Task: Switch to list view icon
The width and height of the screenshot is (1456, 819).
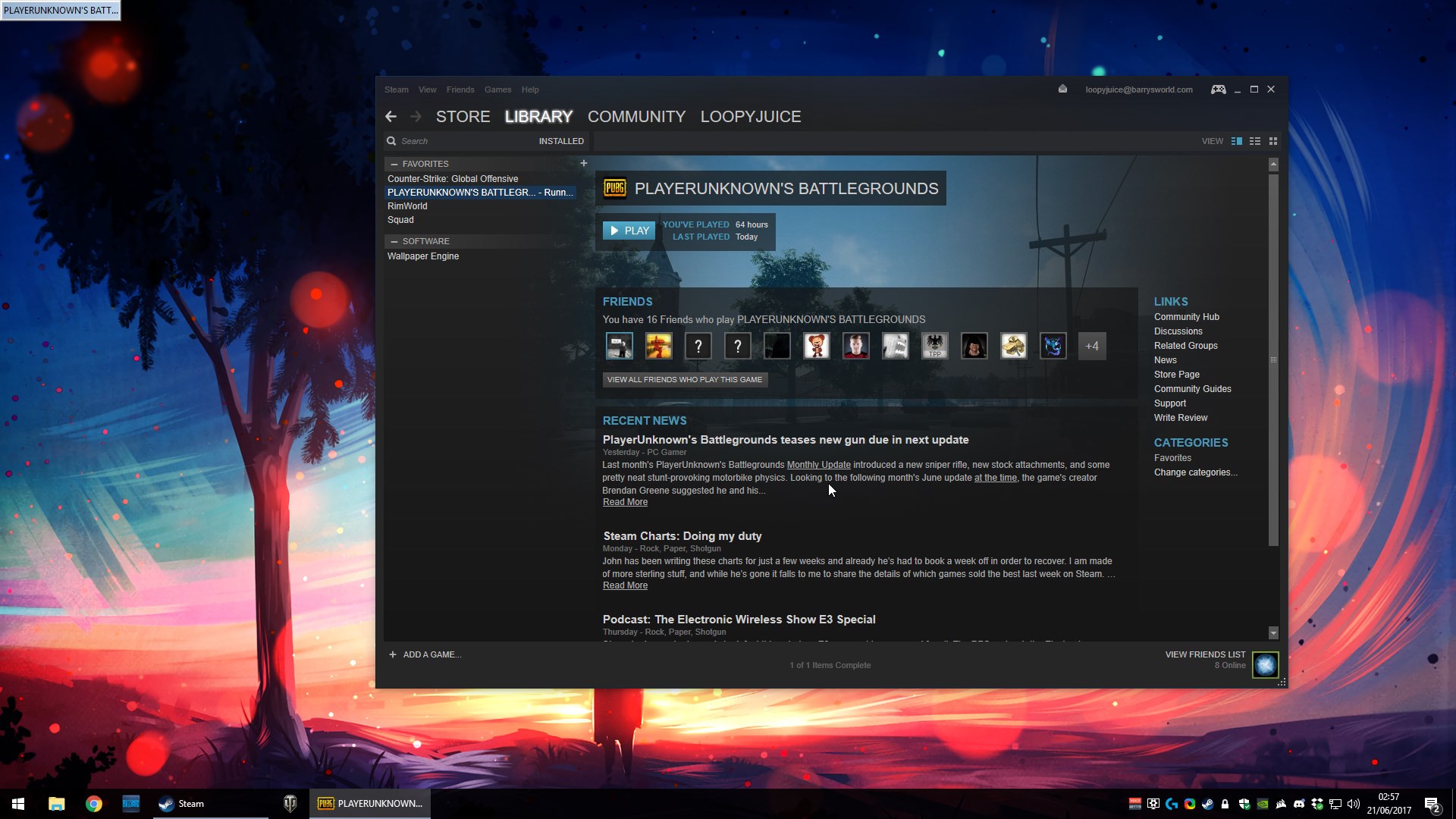Action: 1255,141
